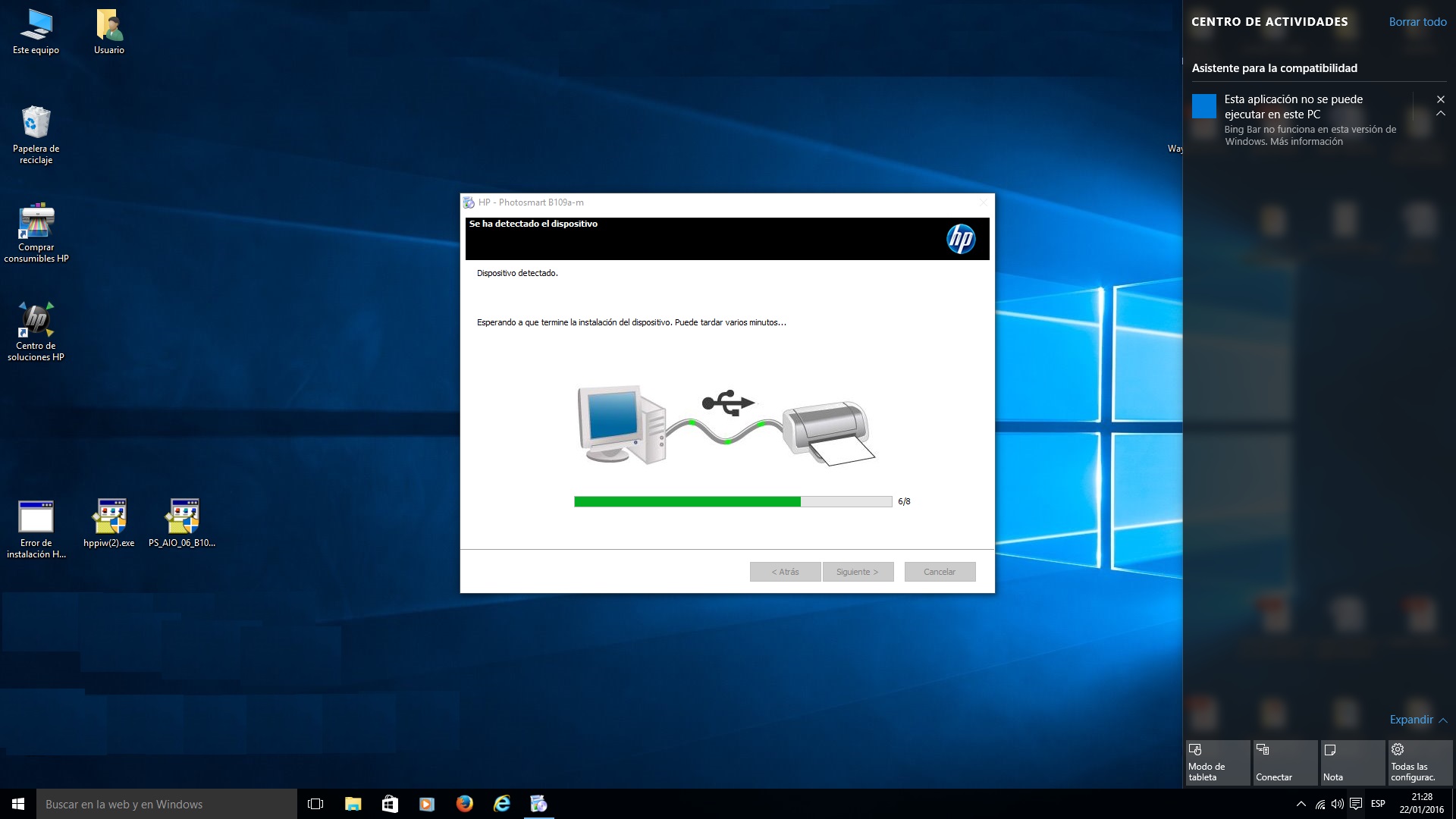Click the Siguiente > button
The height and width of the screenshot is (819, 1456).
[858, 572]
